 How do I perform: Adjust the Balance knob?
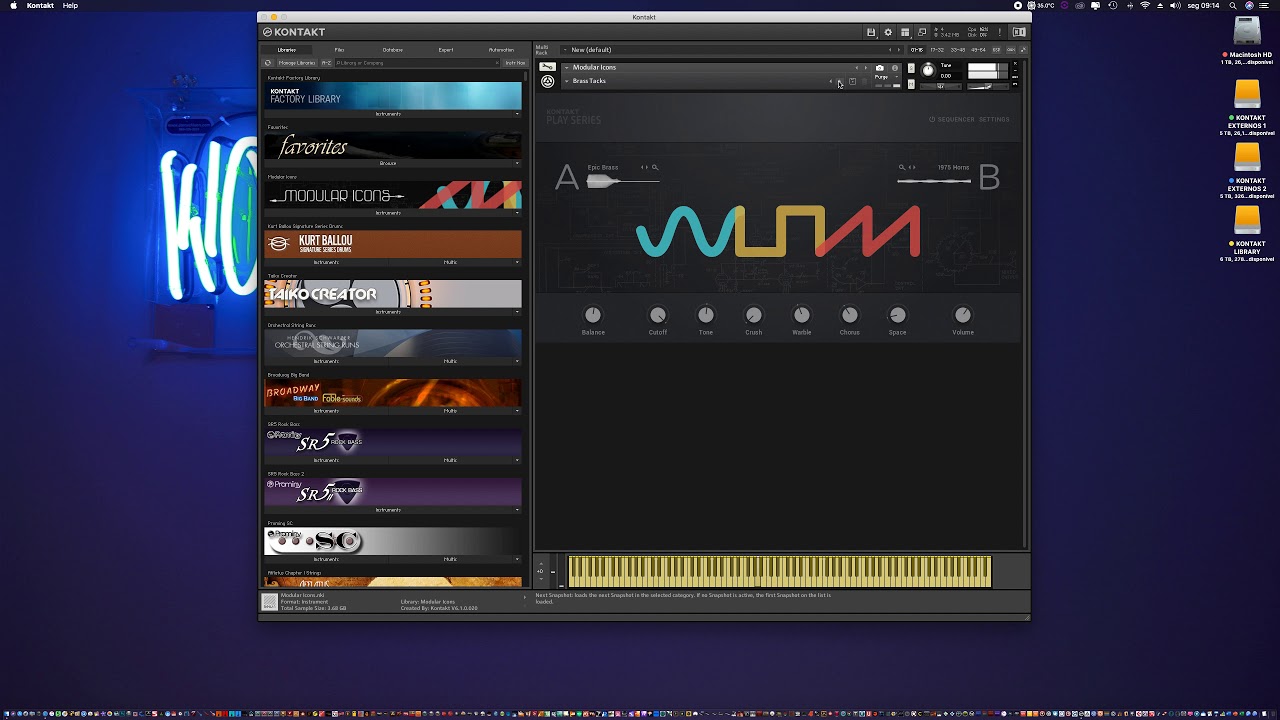tap(593, 315)
